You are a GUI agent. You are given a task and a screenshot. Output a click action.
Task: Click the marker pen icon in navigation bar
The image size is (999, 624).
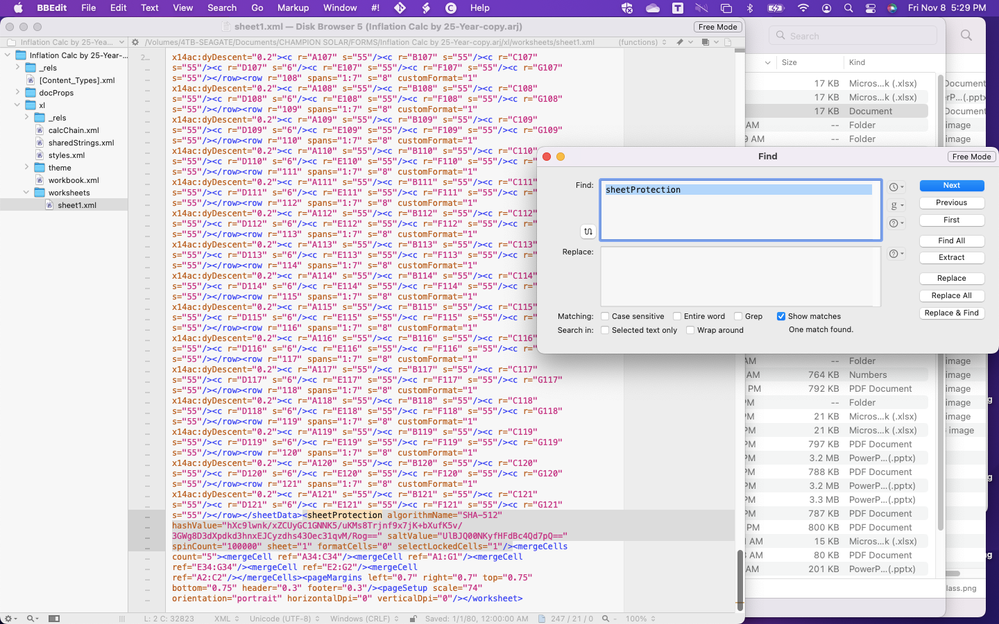point(681,42)
